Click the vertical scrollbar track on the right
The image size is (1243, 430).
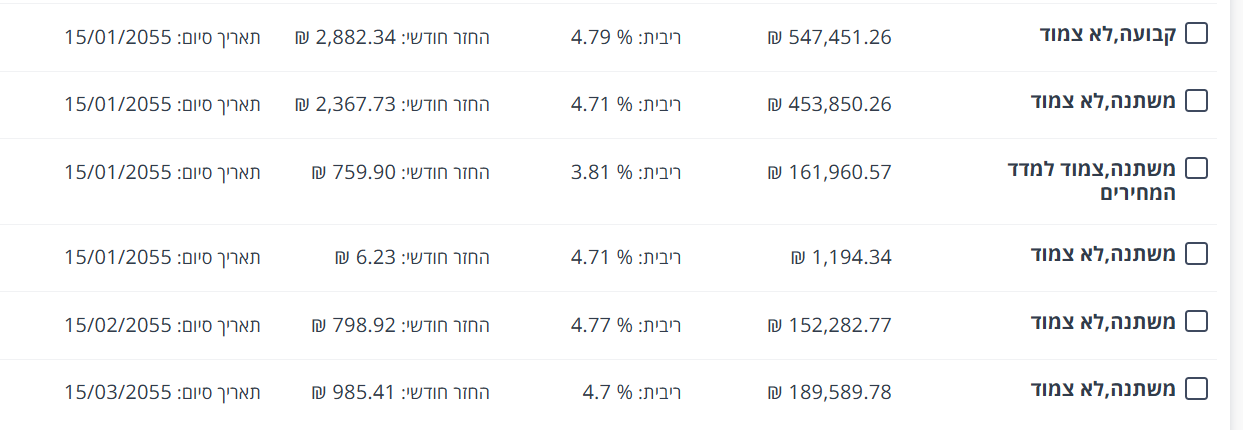click(1235, 215)
